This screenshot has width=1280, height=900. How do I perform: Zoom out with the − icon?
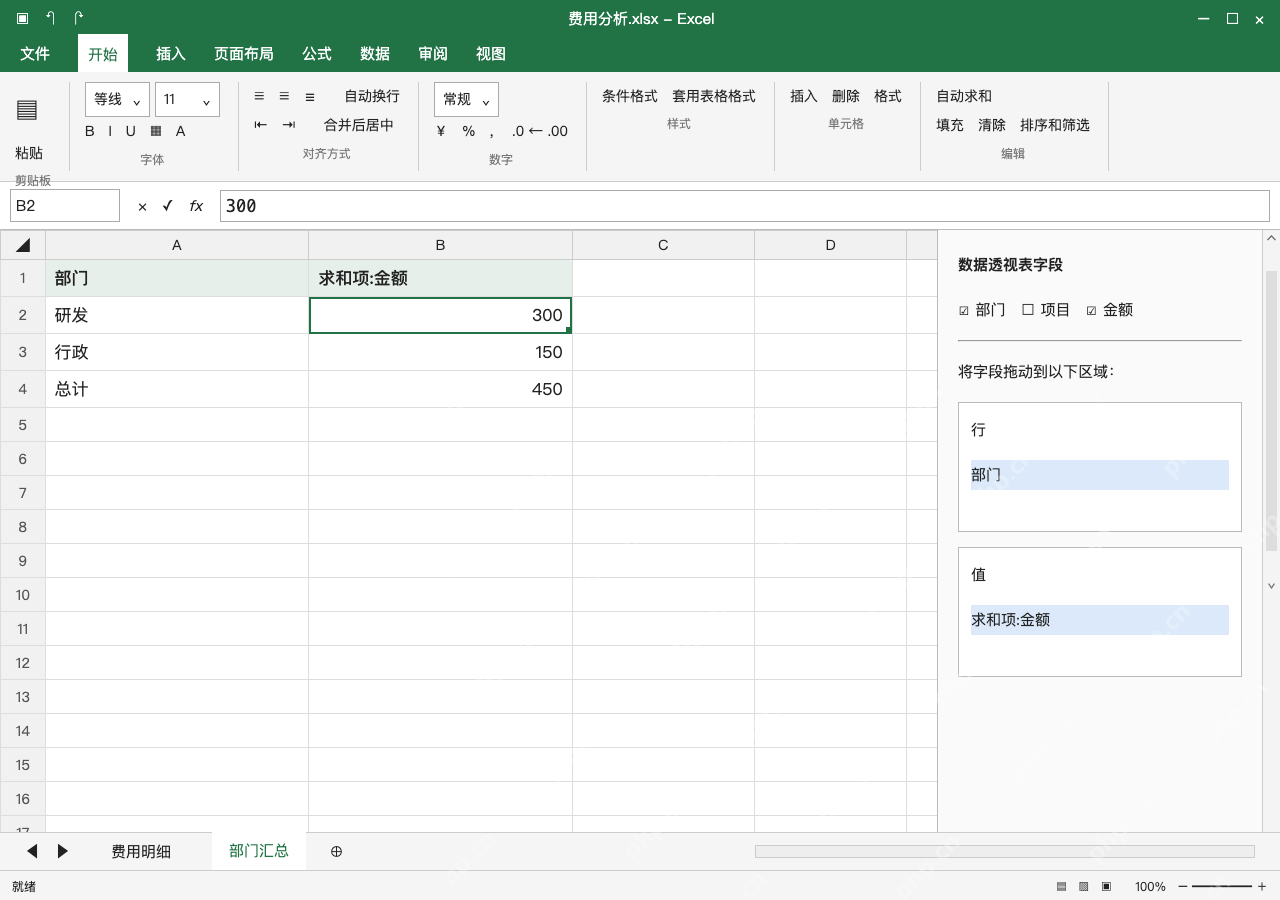point(1183,886)
